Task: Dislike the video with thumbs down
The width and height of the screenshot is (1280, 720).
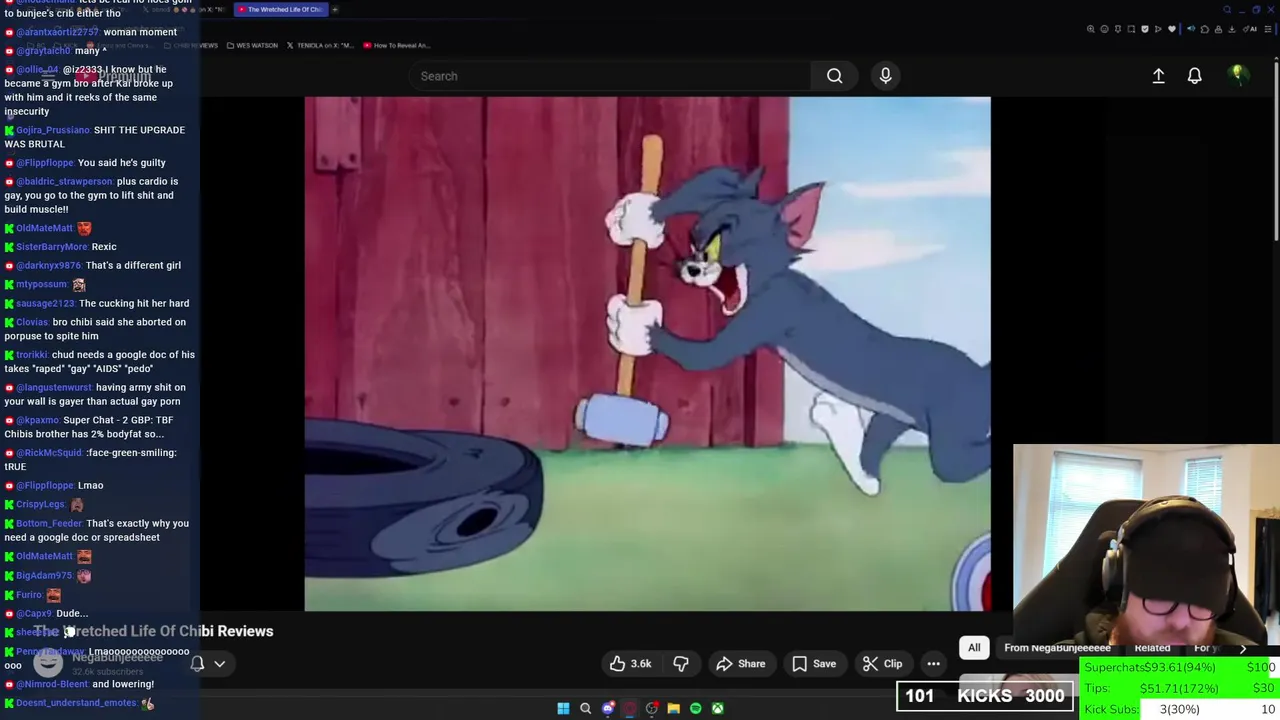Action: 681,664
